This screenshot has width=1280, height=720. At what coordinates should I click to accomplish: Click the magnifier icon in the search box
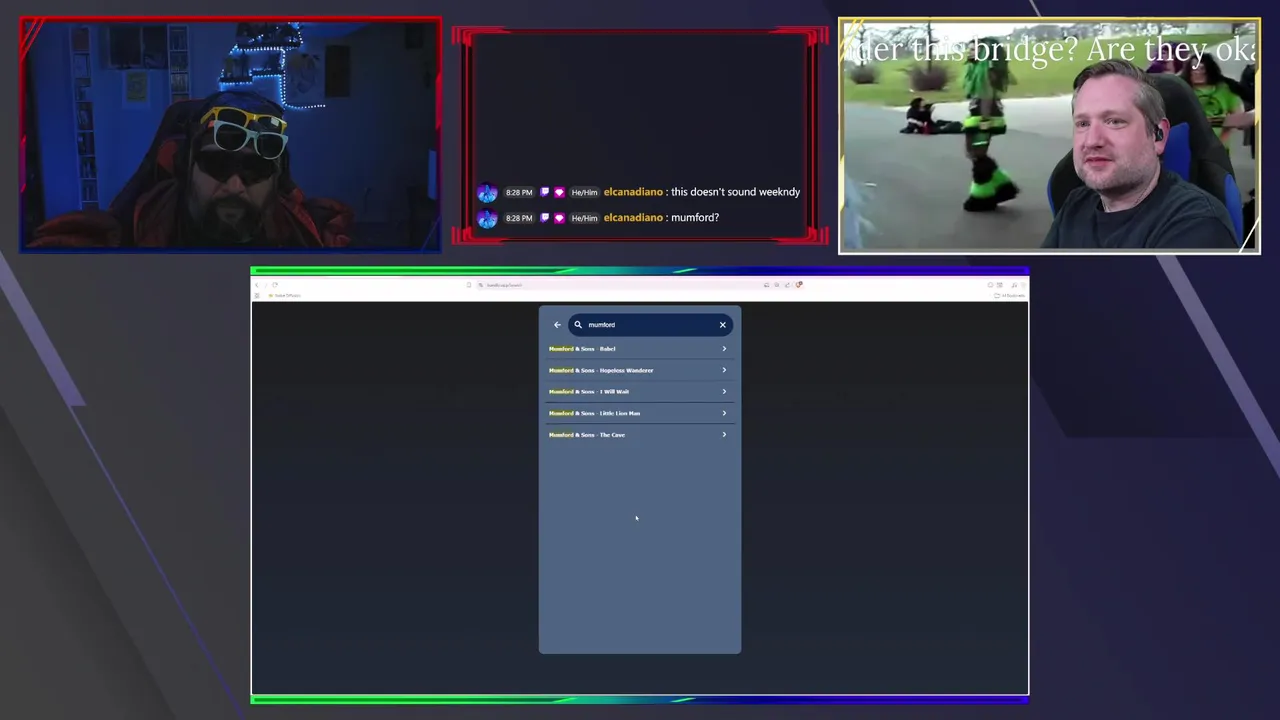578,324
